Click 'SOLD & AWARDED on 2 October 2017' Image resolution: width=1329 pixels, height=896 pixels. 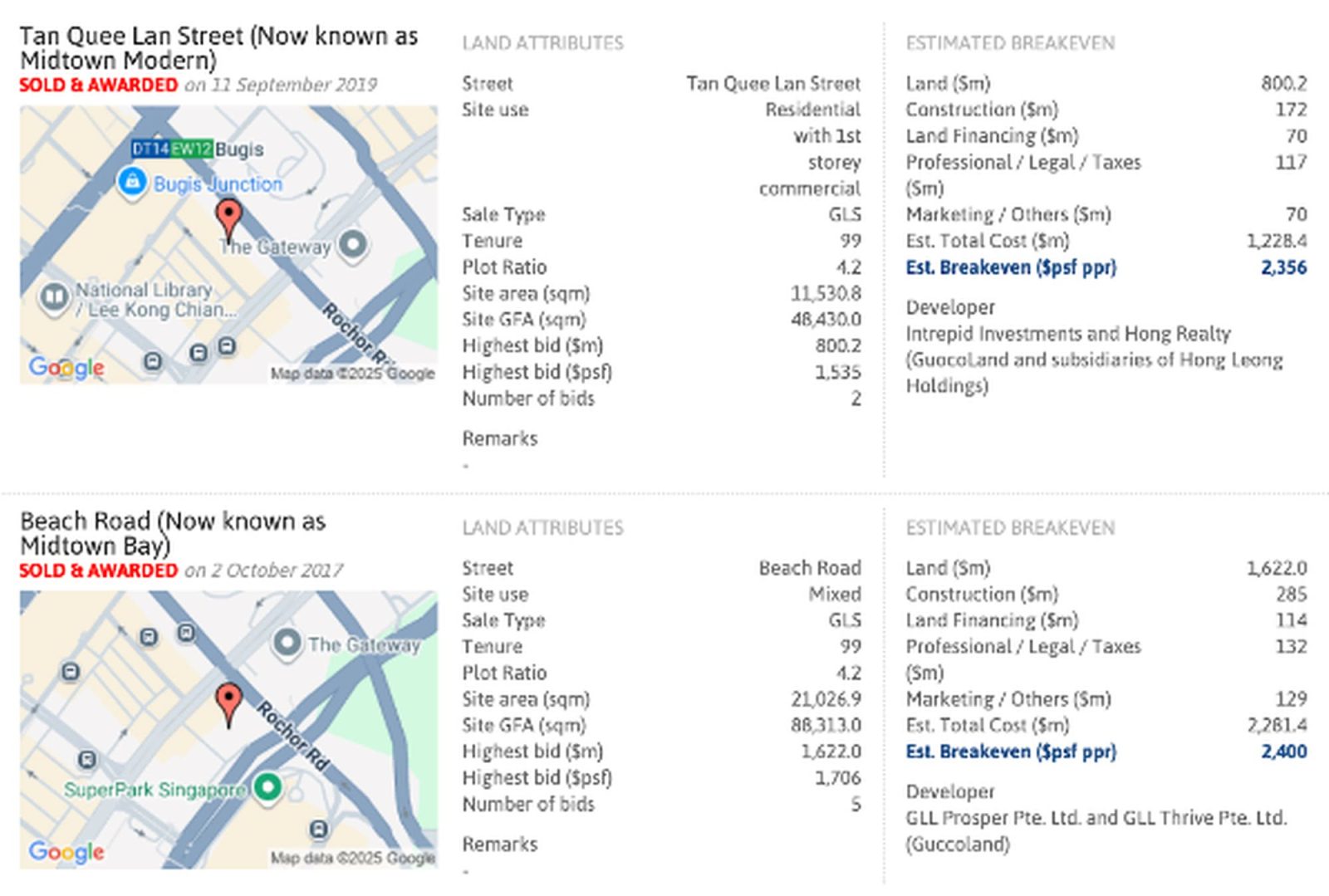pos(181,570)
